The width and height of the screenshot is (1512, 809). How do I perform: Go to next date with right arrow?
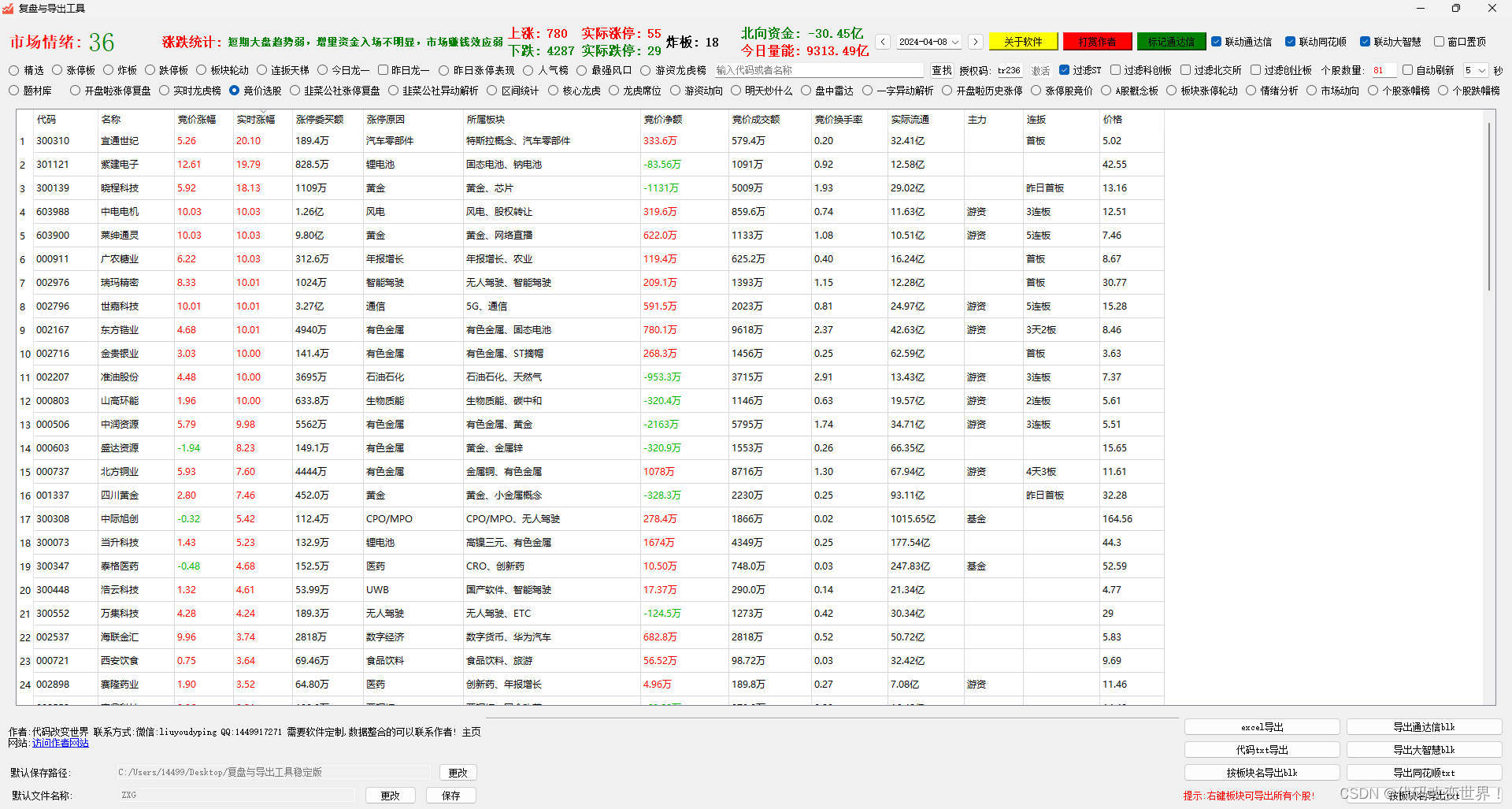[x=976, y=42]
